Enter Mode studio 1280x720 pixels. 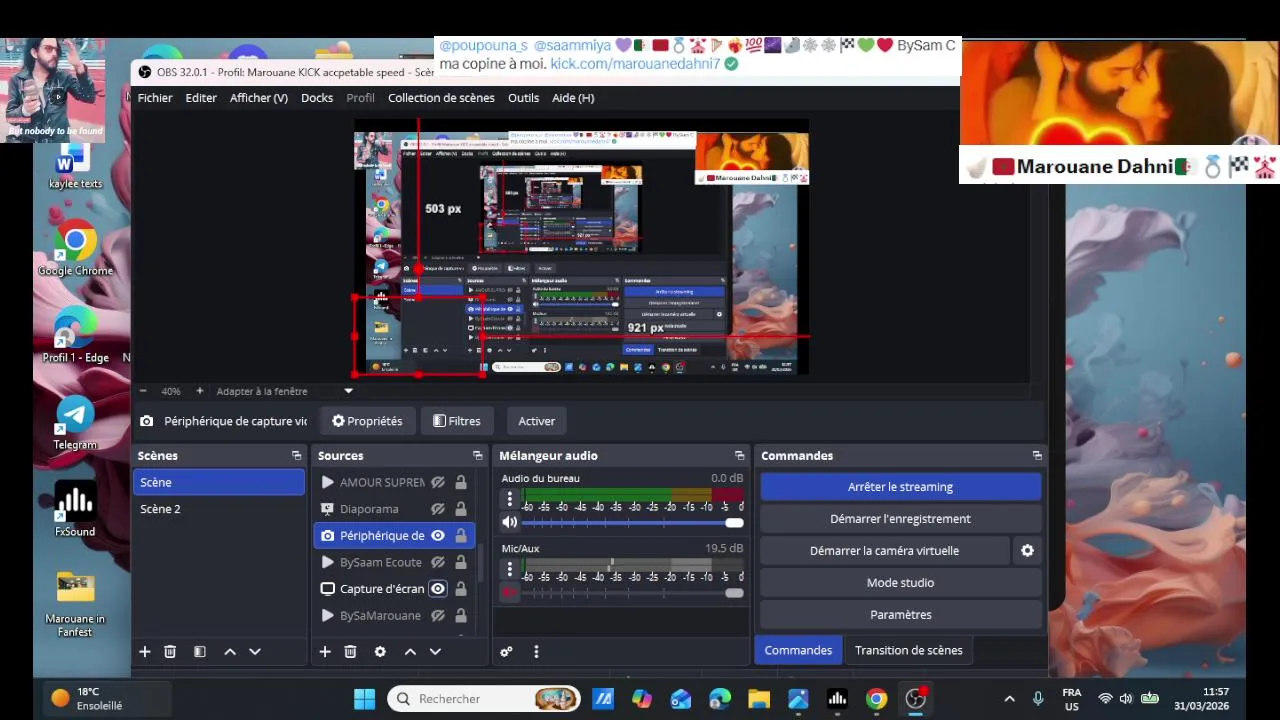[900, 583]
